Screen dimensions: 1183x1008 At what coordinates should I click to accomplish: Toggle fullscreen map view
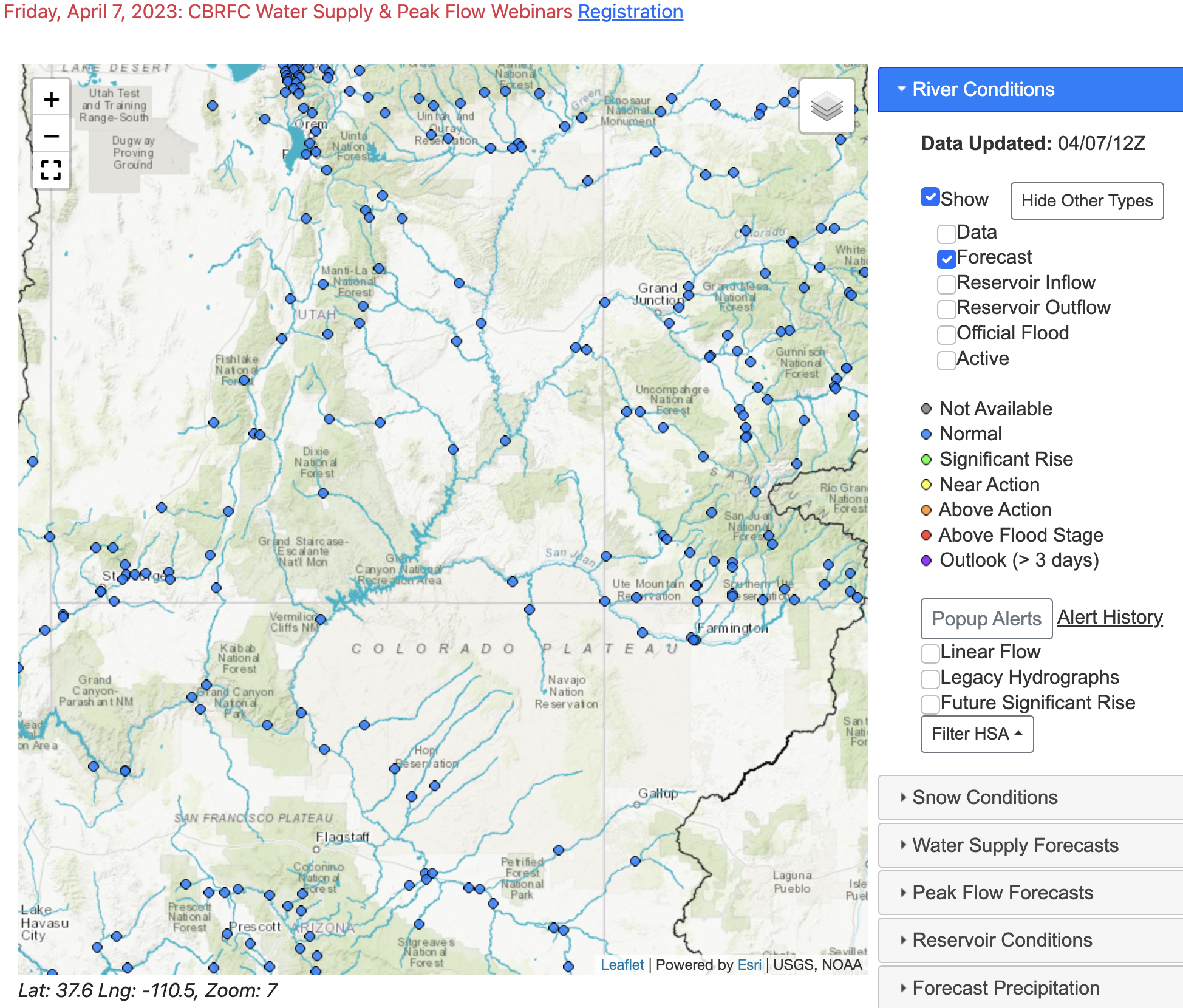coord(52,170)
